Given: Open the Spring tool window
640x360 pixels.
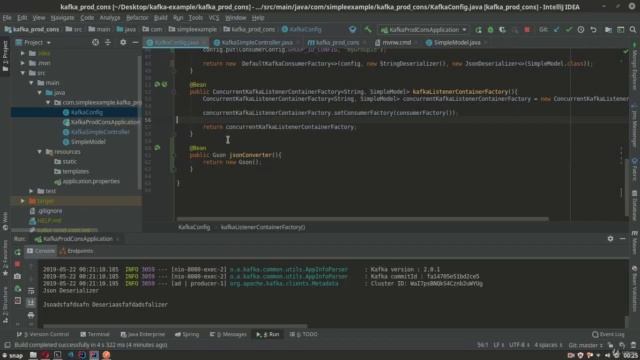Looking at the screenshot, I should click(x=187, y=334).
